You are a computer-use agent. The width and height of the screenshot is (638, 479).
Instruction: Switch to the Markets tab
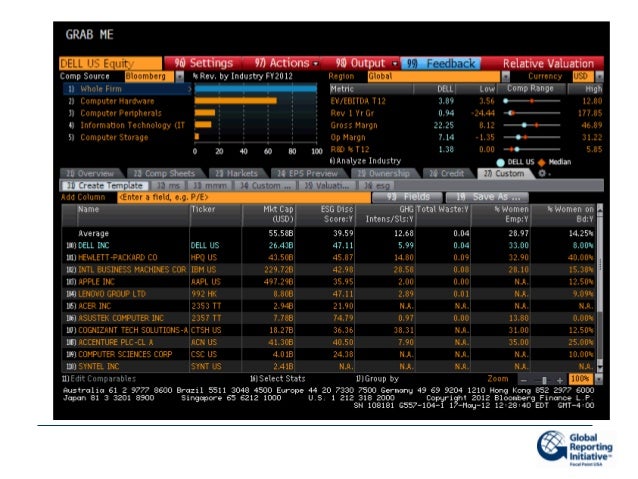(x=237, y=173)
